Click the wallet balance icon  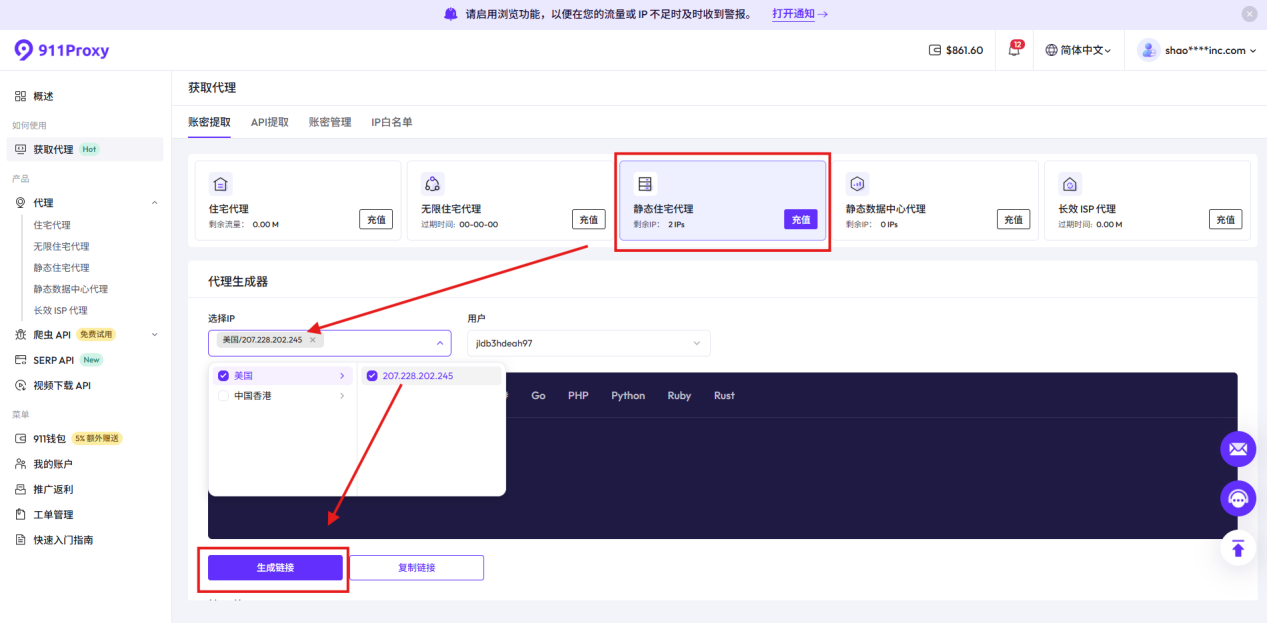935,50
